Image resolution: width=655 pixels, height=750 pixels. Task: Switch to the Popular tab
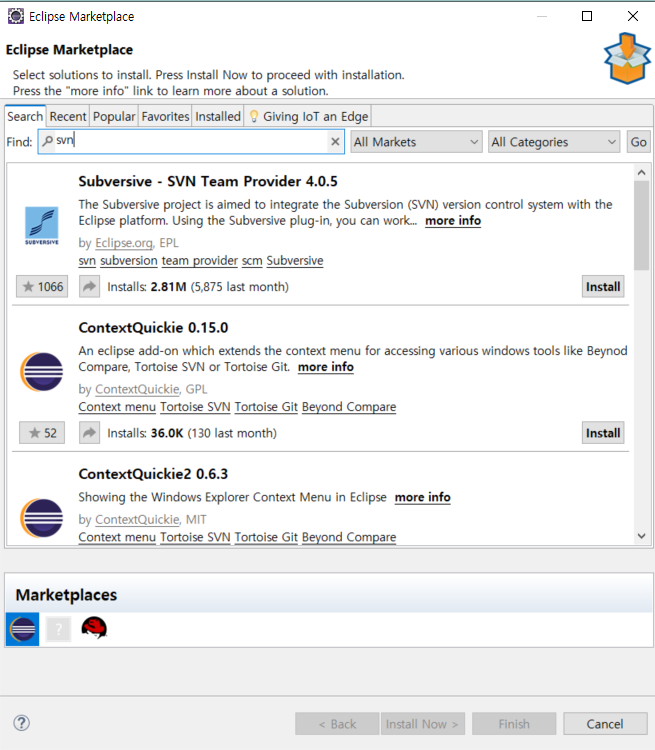point(114,116)
